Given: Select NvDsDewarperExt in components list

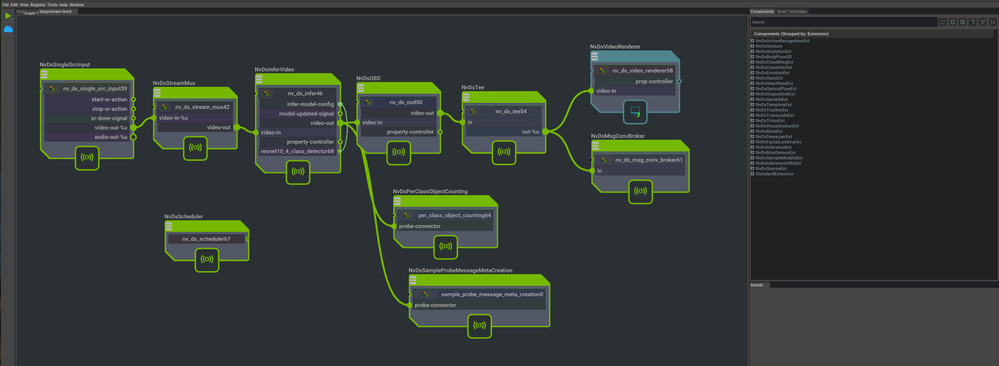Looking at the screenshot, I should pyautogui.click(x=773, y=136).
